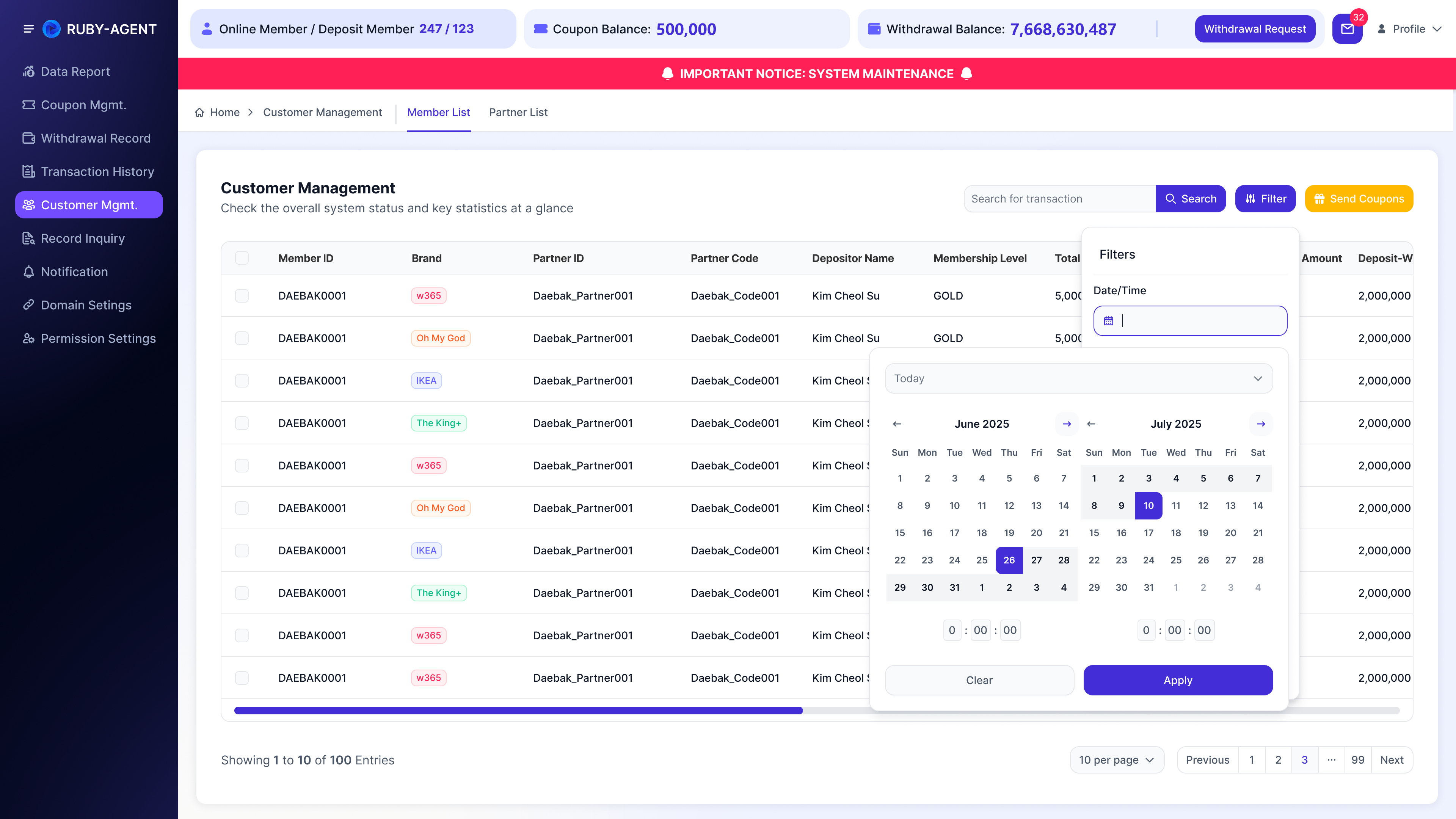Open Permission Settings in the sidebar

(89, 338)
